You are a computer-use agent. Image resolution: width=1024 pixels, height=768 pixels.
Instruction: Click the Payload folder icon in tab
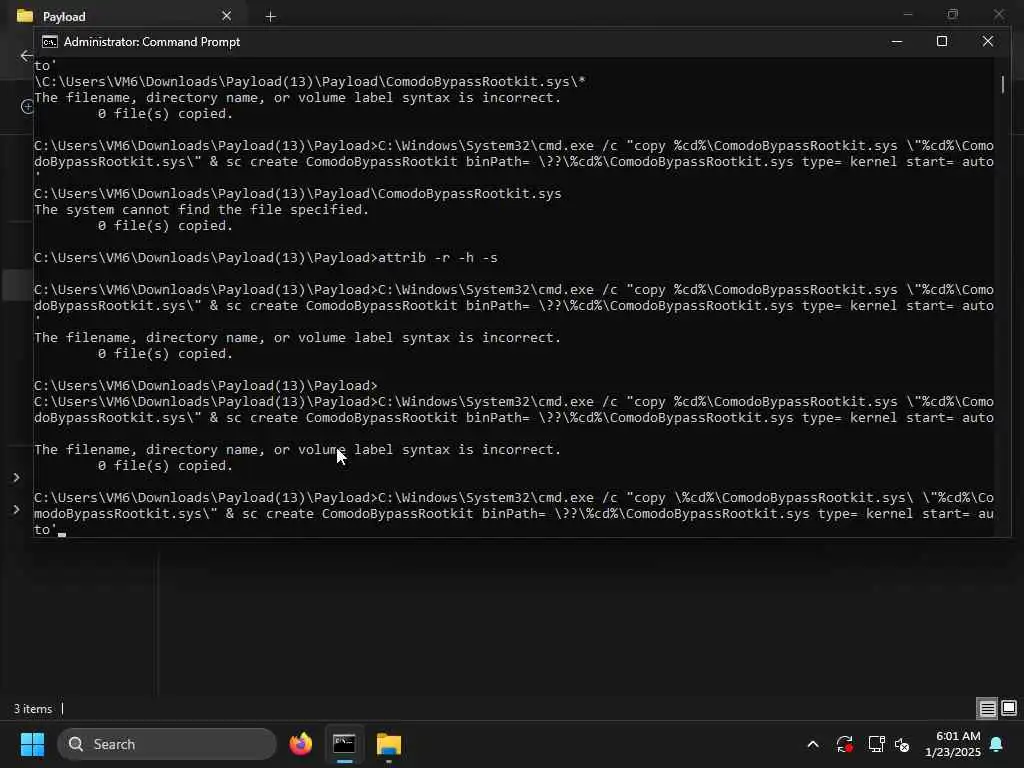click(x=25, y=16)
